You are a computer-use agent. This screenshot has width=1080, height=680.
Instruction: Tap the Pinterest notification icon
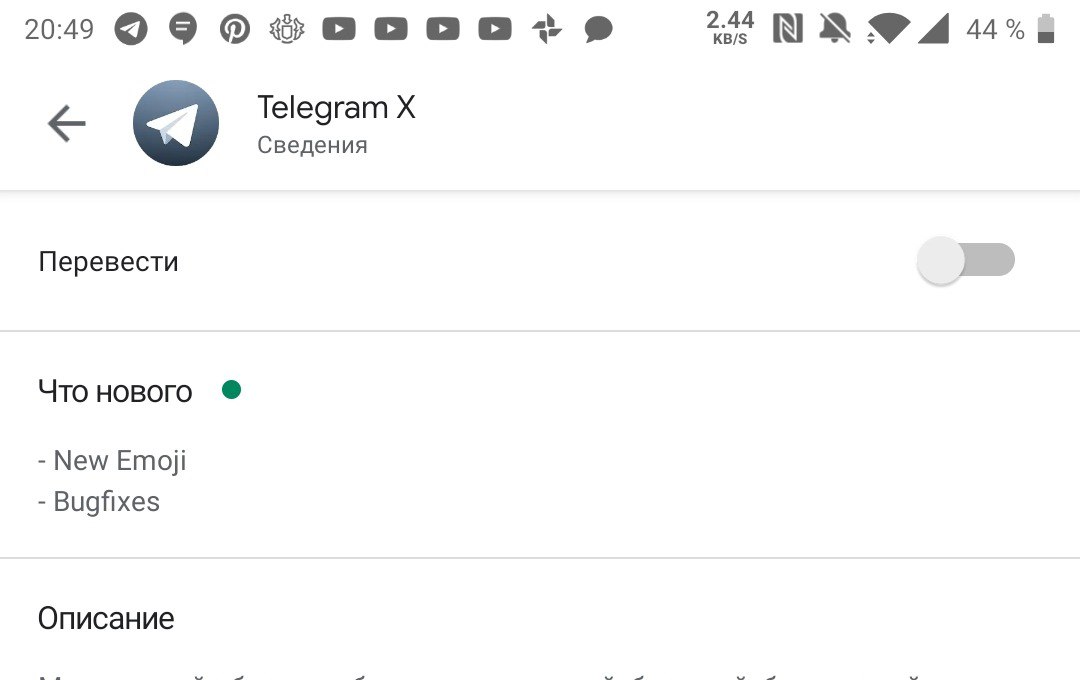point(235,29)
